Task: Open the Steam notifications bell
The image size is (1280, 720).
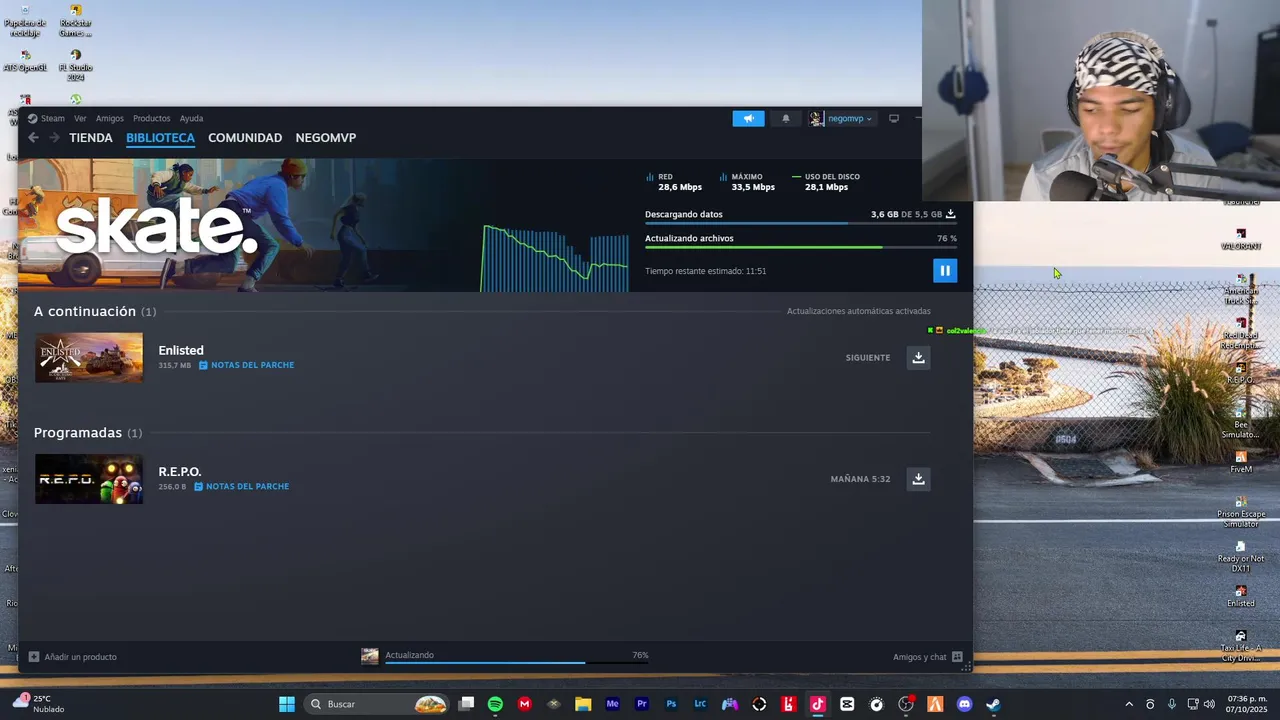Action: [785, 118]
